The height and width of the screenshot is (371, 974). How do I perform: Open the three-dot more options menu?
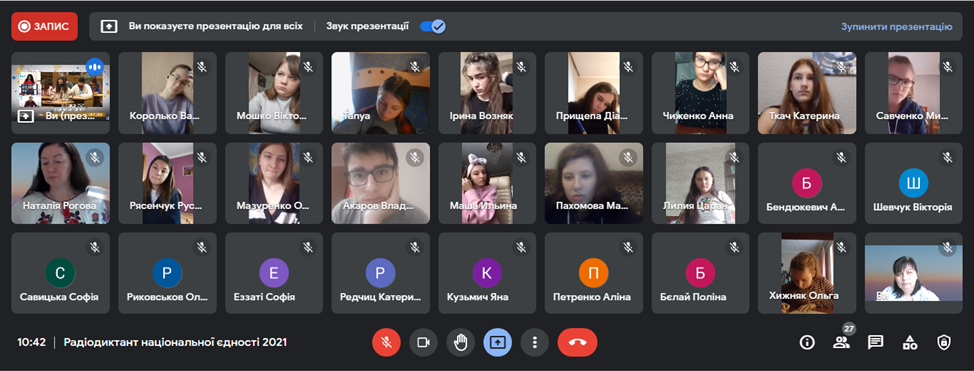pos(535,342)
